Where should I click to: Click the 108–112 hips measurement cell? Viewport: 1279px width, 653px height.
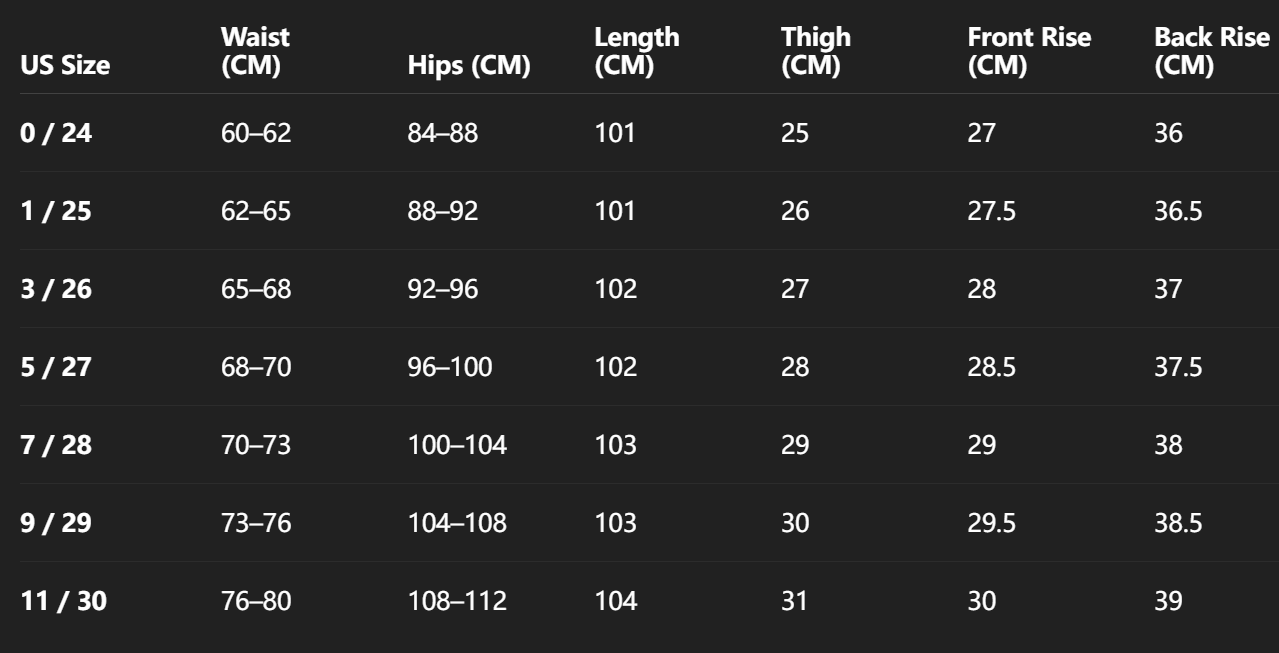[x=457, y=601]
